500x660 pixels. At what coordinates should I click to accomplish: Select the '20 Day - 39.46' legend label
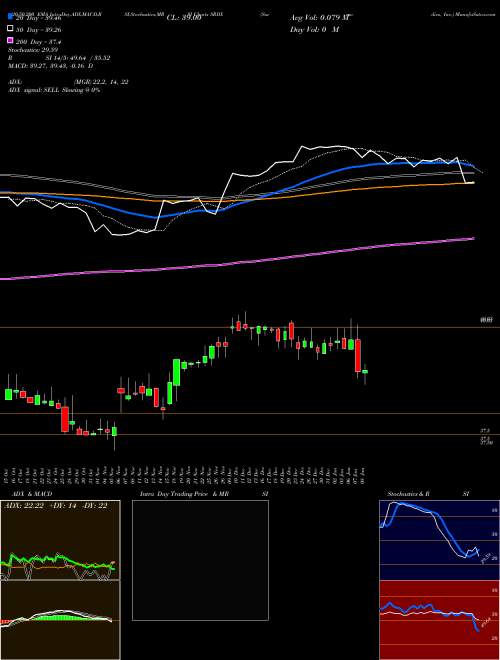coord(38,18)
